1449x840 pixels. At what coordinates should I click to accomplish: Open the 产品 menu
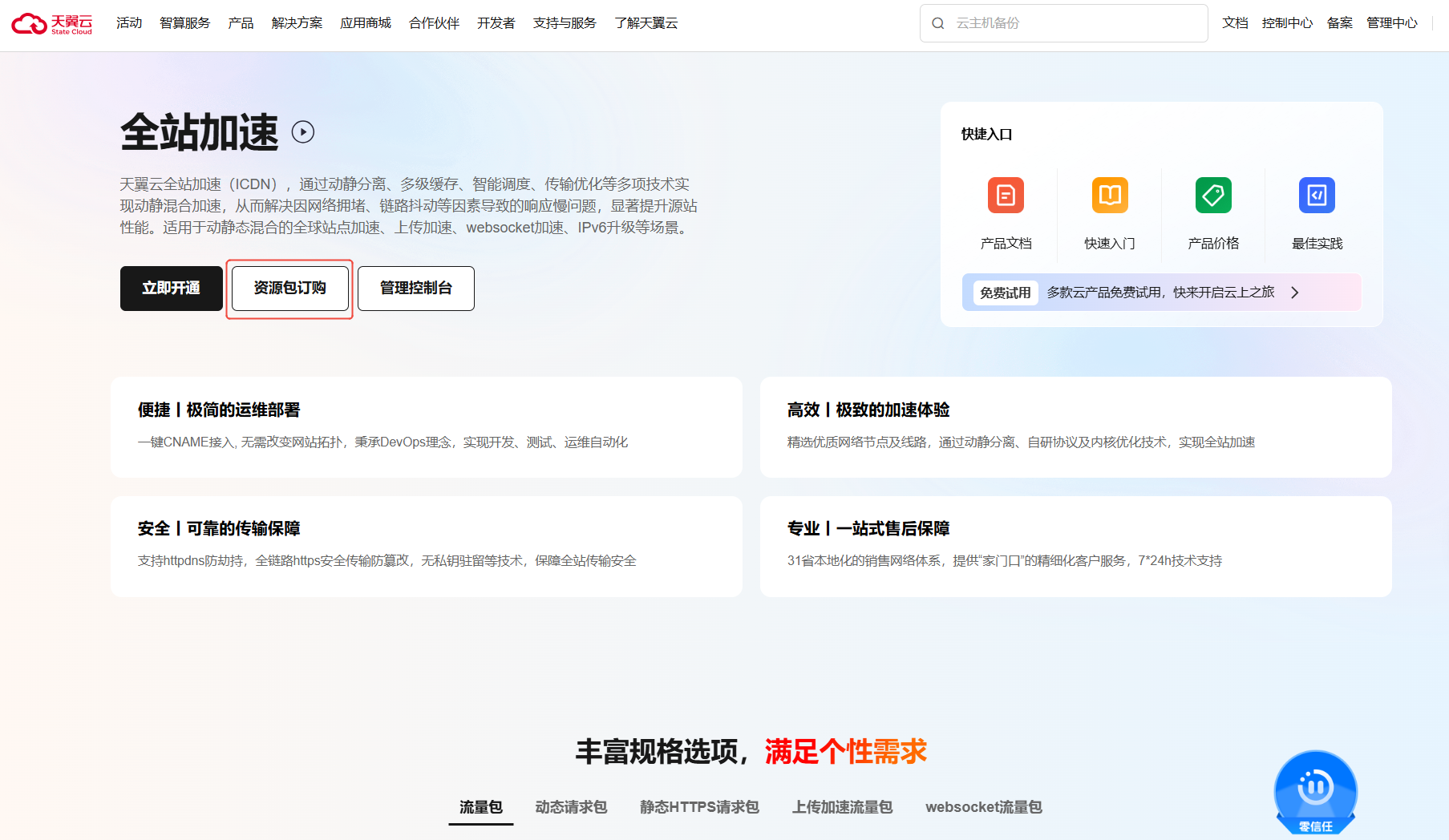pyautogui.click(x=241, y=23)
